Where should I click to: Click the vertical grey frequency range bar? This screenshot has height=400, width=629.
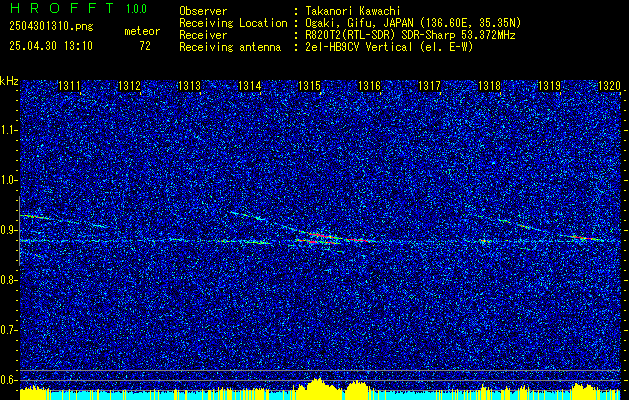pos(19,231)
